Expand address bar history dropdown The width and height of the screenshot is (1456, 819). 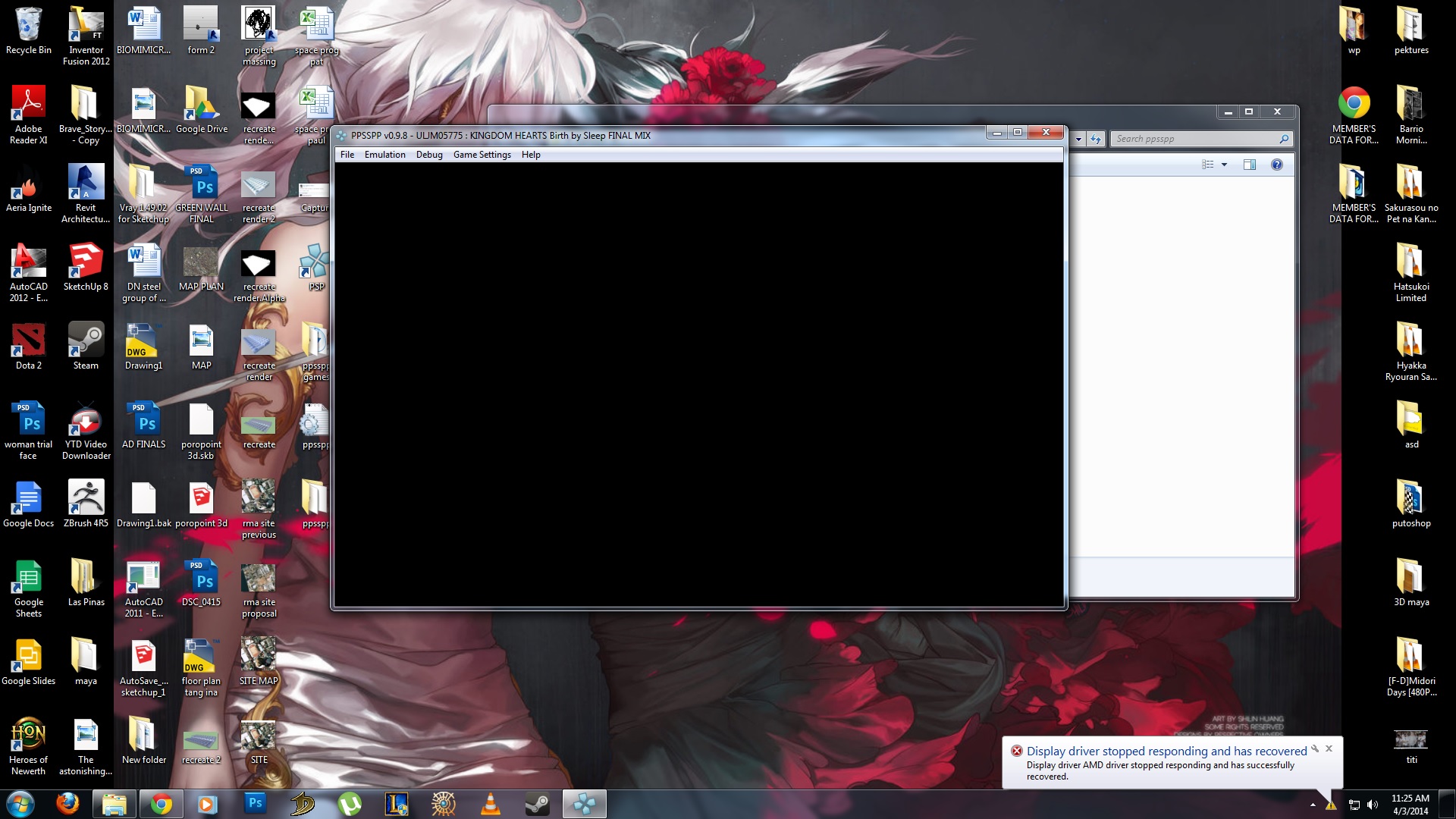(x=1078, y=139)
